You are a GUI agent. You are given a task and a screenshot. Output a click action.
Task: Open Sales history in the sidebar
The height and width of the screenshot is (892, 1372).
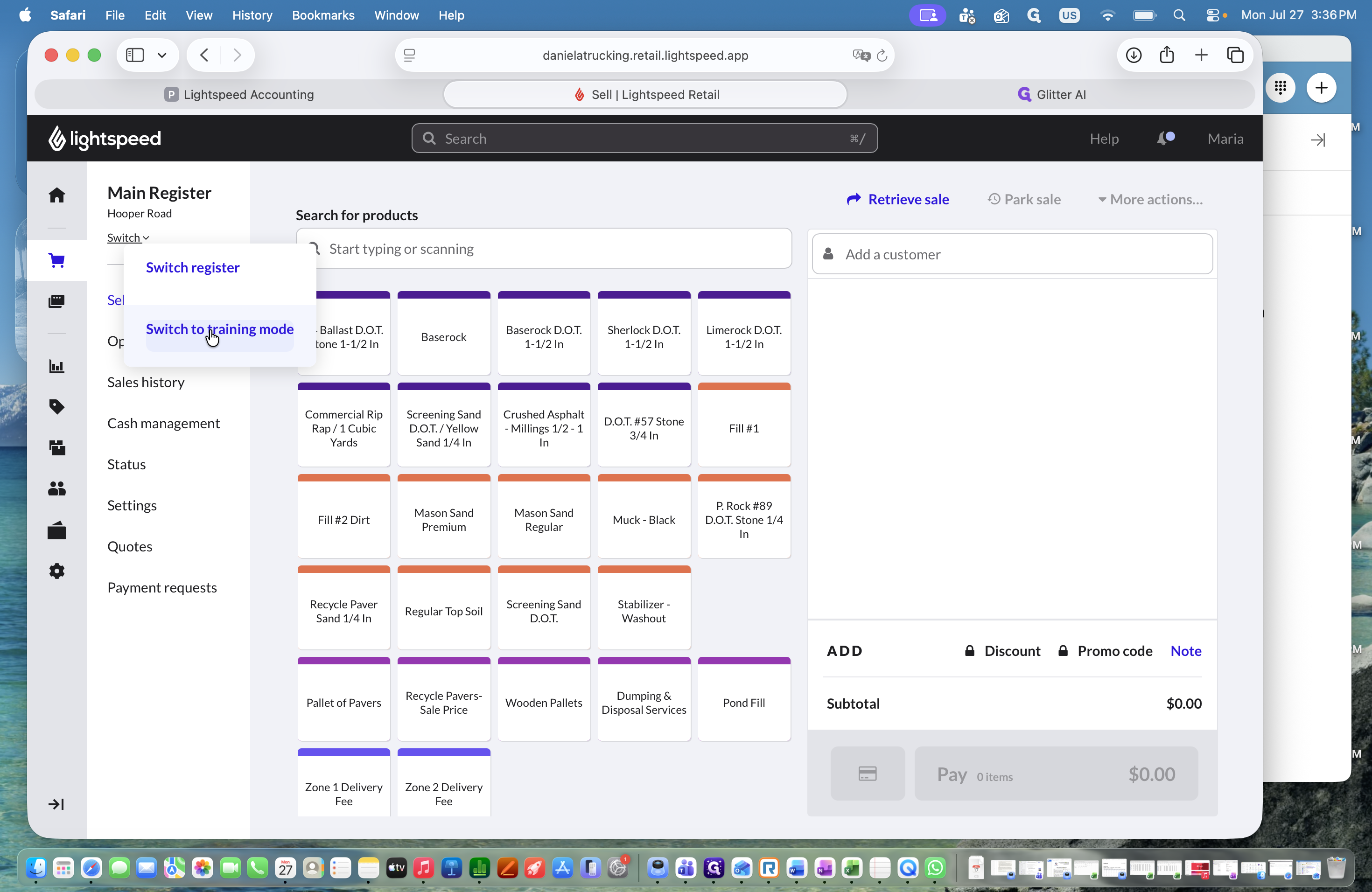[146, 382]
